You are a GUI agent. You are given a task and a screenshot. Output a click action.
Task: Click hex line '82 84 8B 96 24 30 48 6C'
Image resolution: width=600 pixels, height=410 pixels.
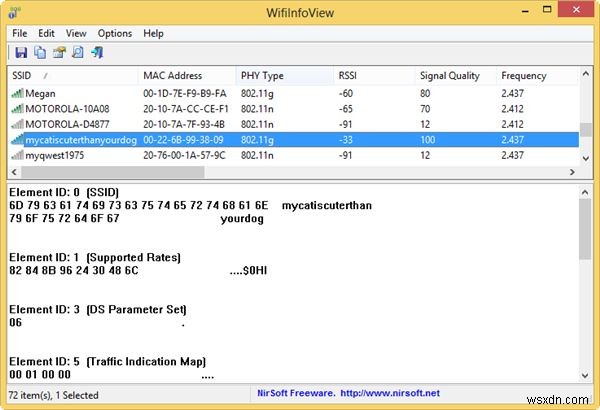coord(74,270)
